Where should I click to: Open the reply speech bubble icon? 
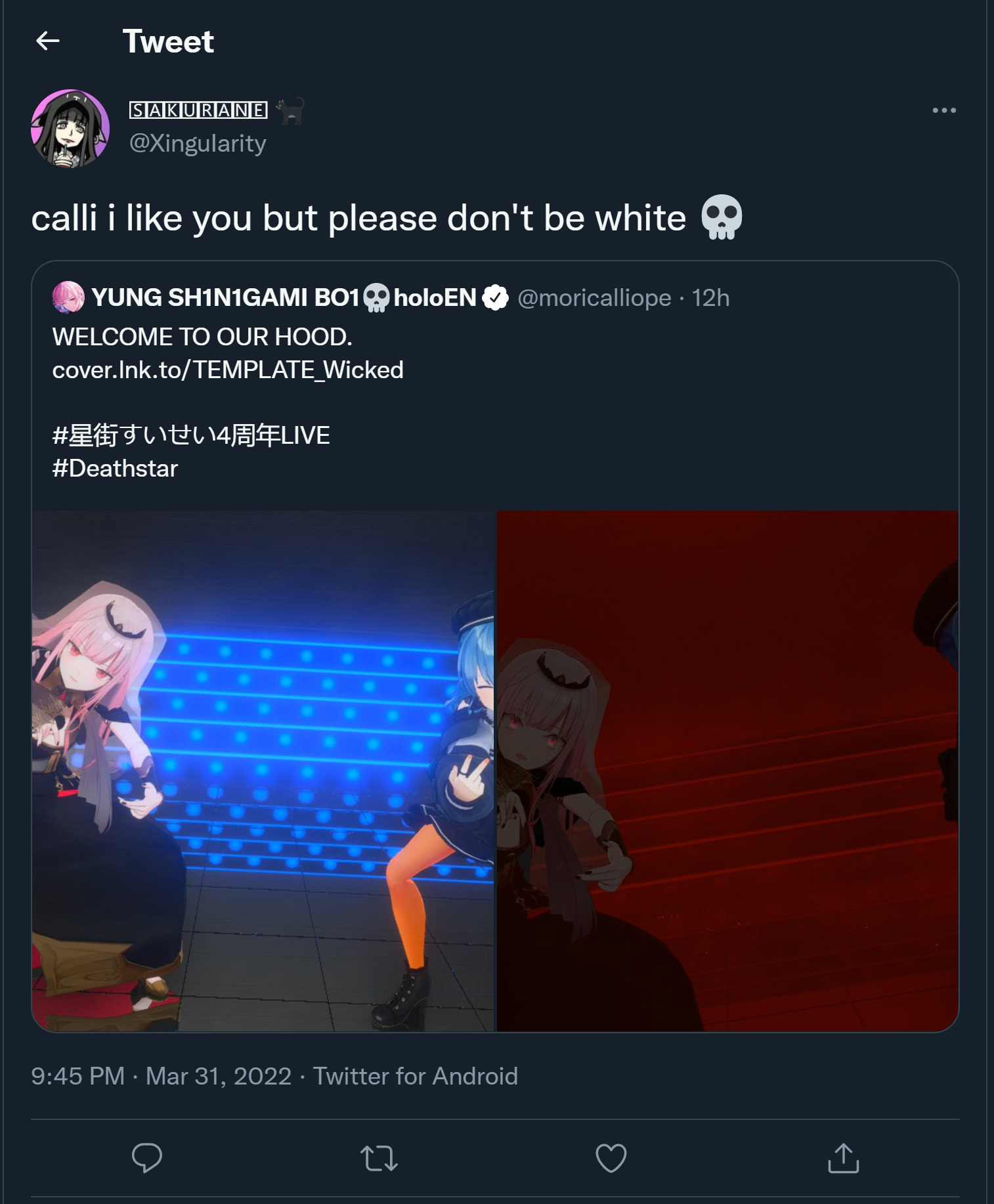click(x=147, y=1157)
